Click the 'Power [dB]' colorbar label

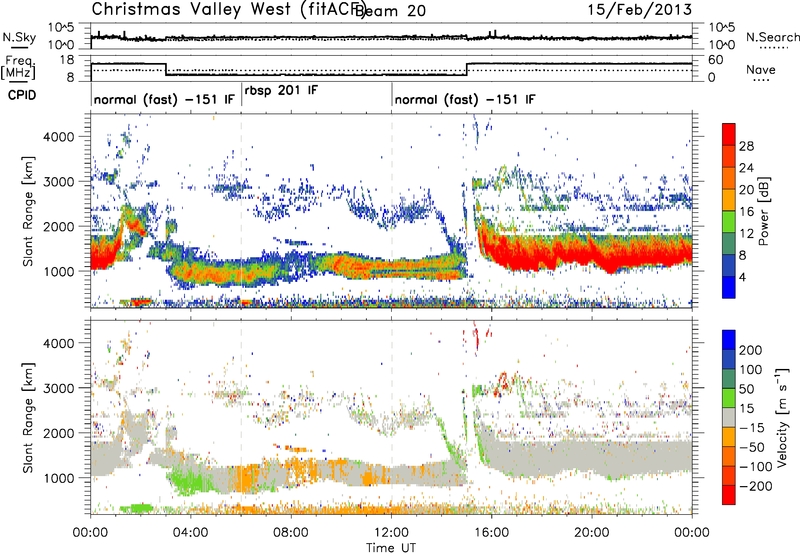[763, 211]
